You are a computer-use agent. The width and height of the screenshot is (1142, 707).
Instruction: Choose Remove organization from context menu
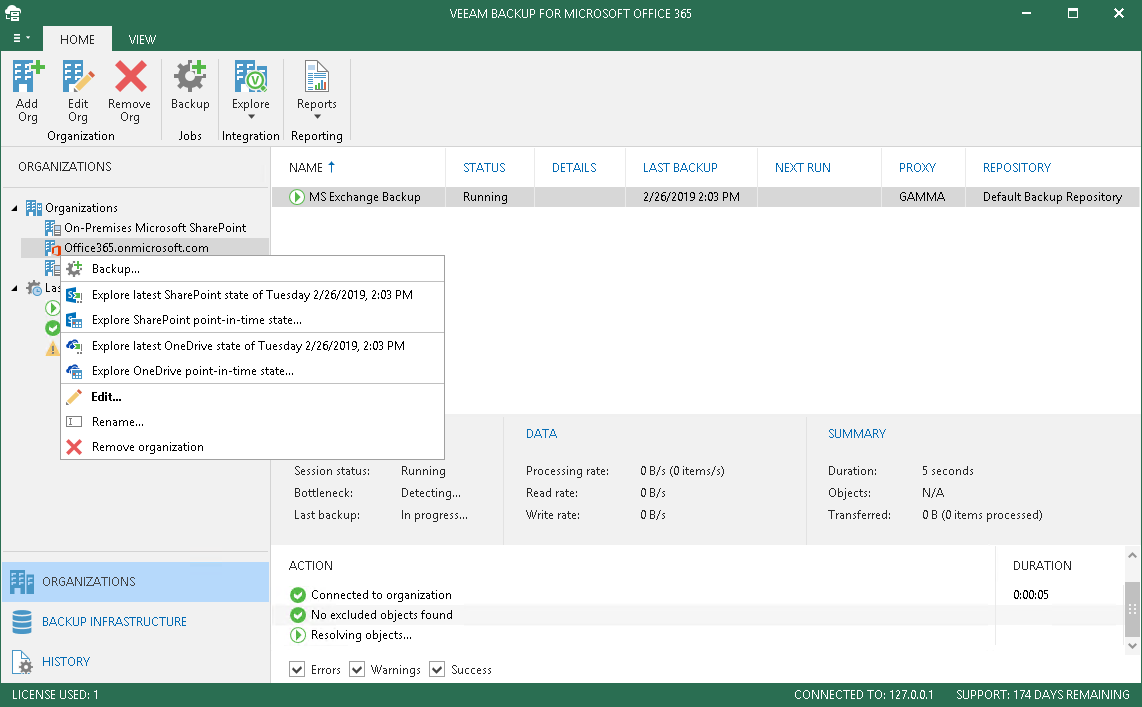coord(253,447)
